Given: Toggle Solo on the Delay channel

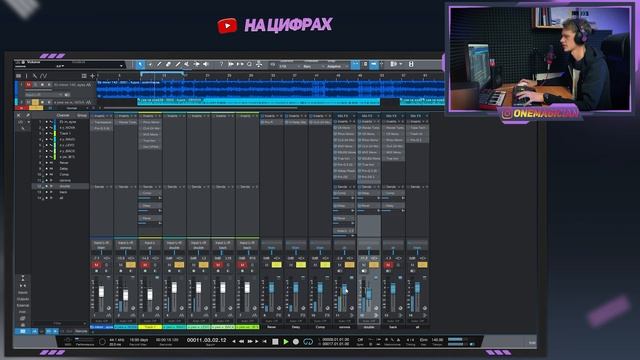Looking at the screenshot, I should pyautogui.click(x=301, y=265).
